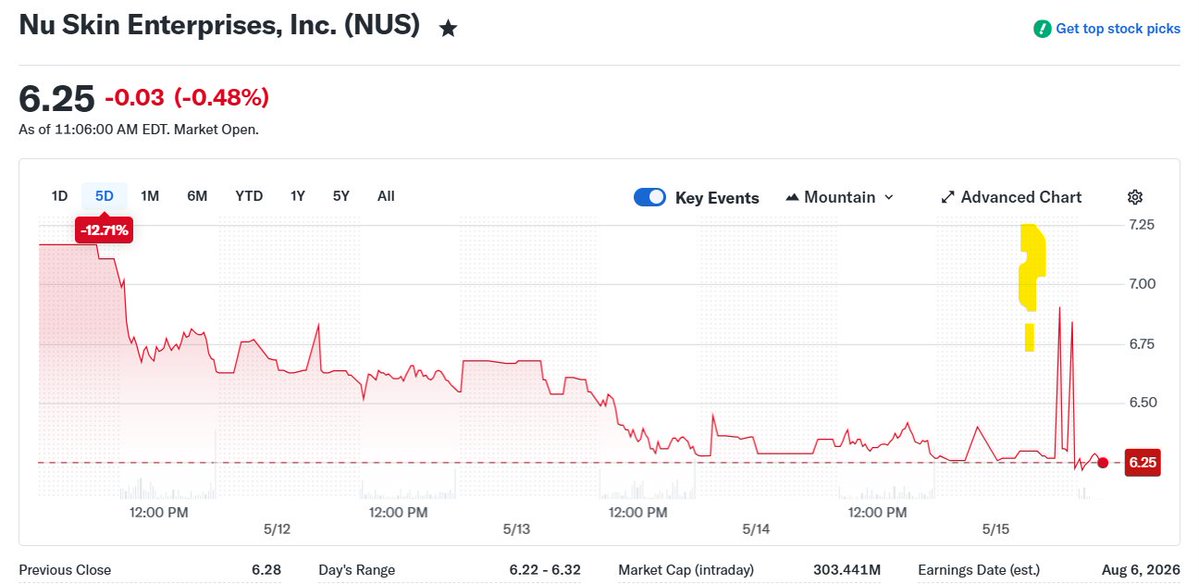The width and height of the screenshot is (1199, 584).
Task: Click the 5/15 date label on x-axis
Action: pyautogui.click(x=996, y=529)
